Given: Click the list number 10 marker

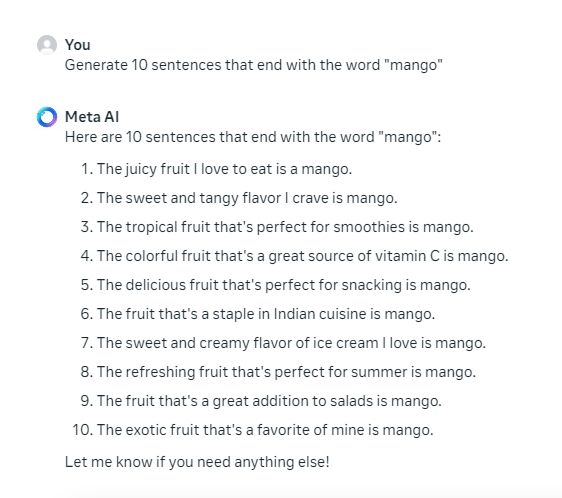Looking at the screenshot, I should (x=82, y=430).
